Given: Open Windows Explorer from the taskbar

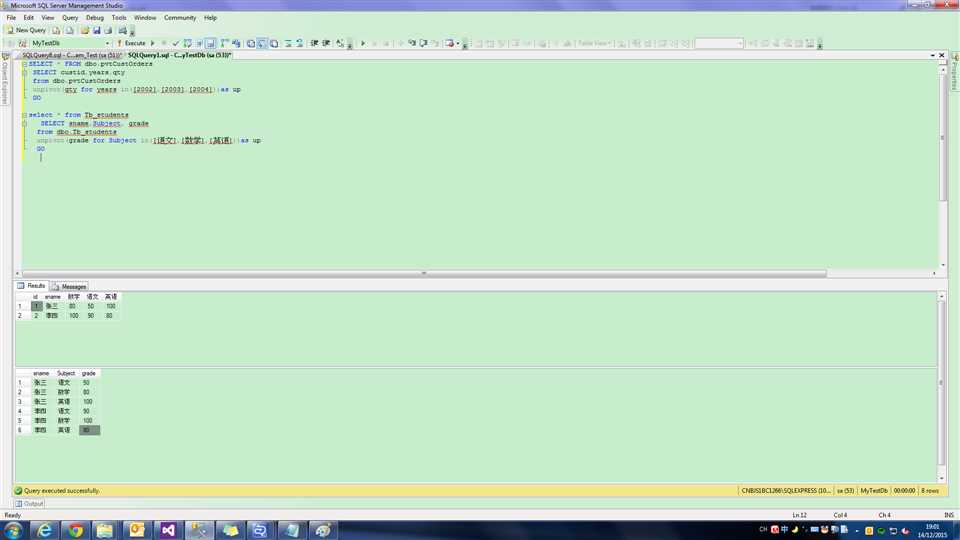Looking at the screenshot, I should (105, 530).
